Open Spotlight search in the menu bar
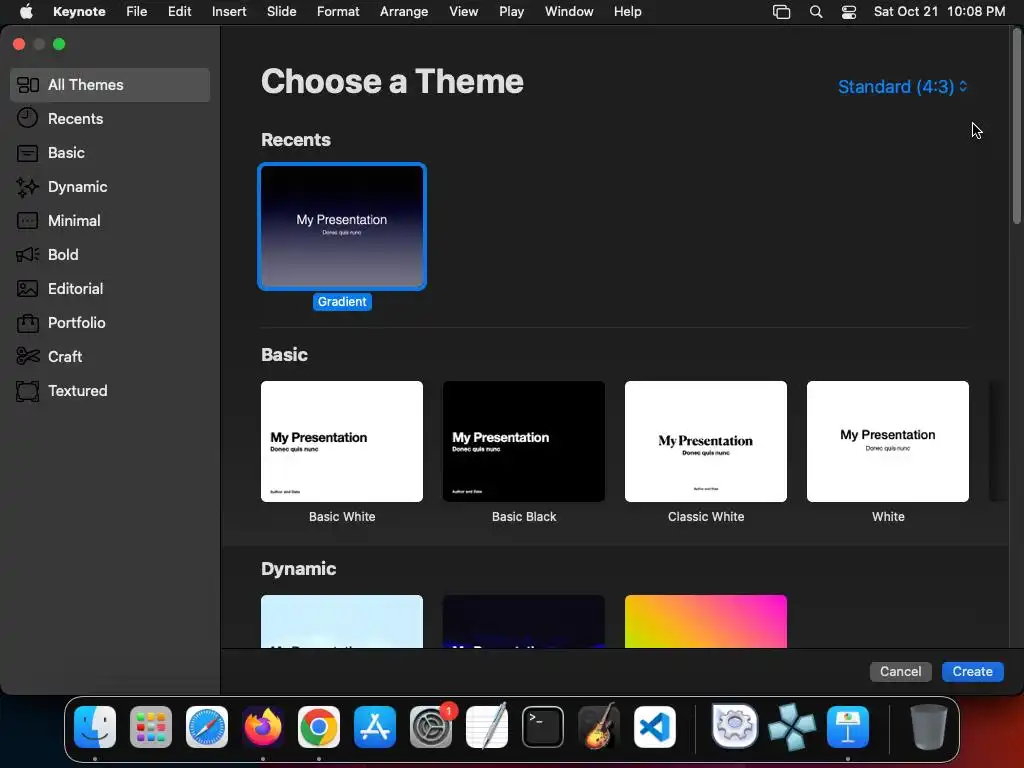This screenshot has height=768, width=1024. tap(816, 12)
